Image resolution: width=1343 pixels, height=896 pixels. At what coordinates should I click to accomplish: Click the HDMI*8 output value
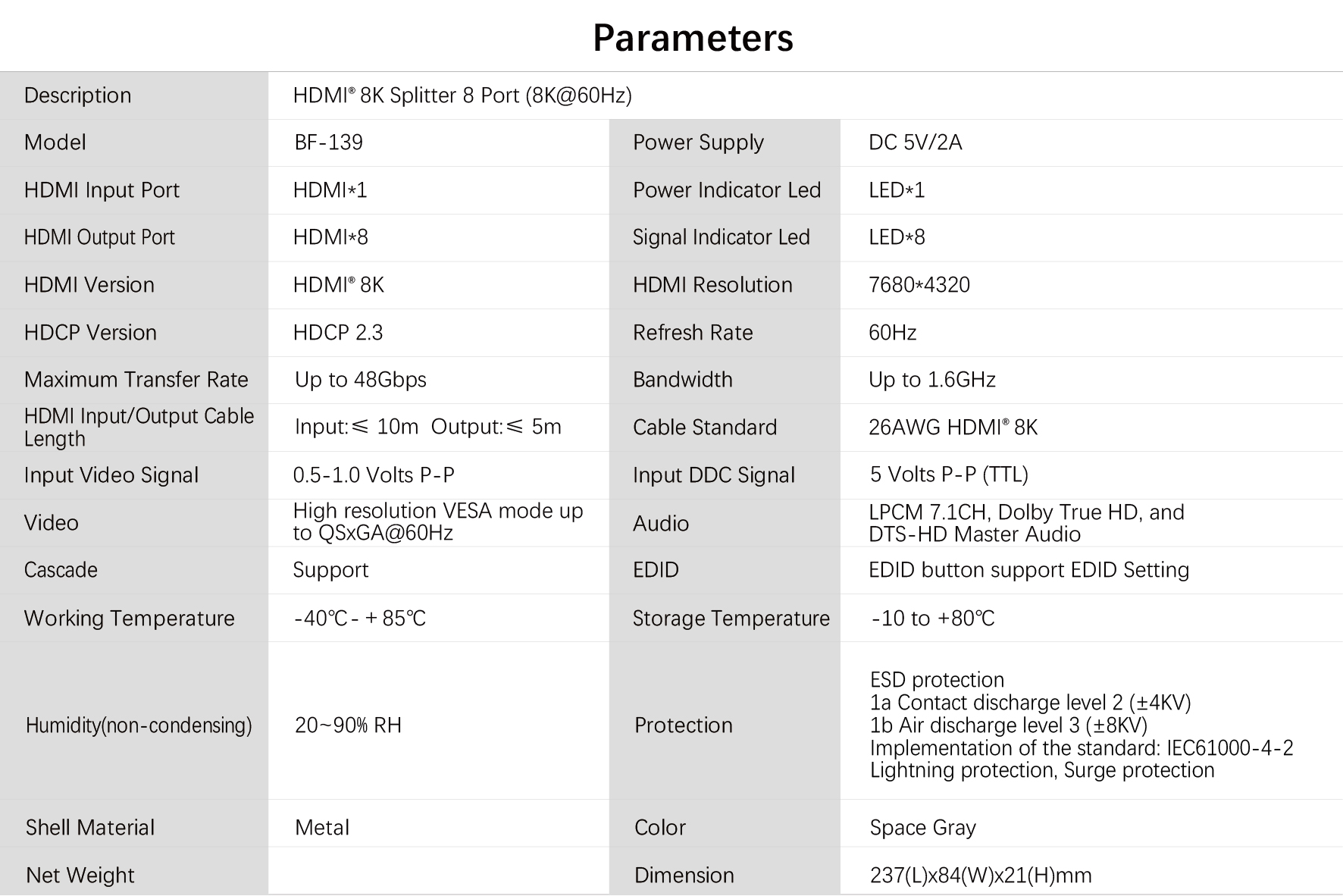pyautogui.click(x=330, y=237)
